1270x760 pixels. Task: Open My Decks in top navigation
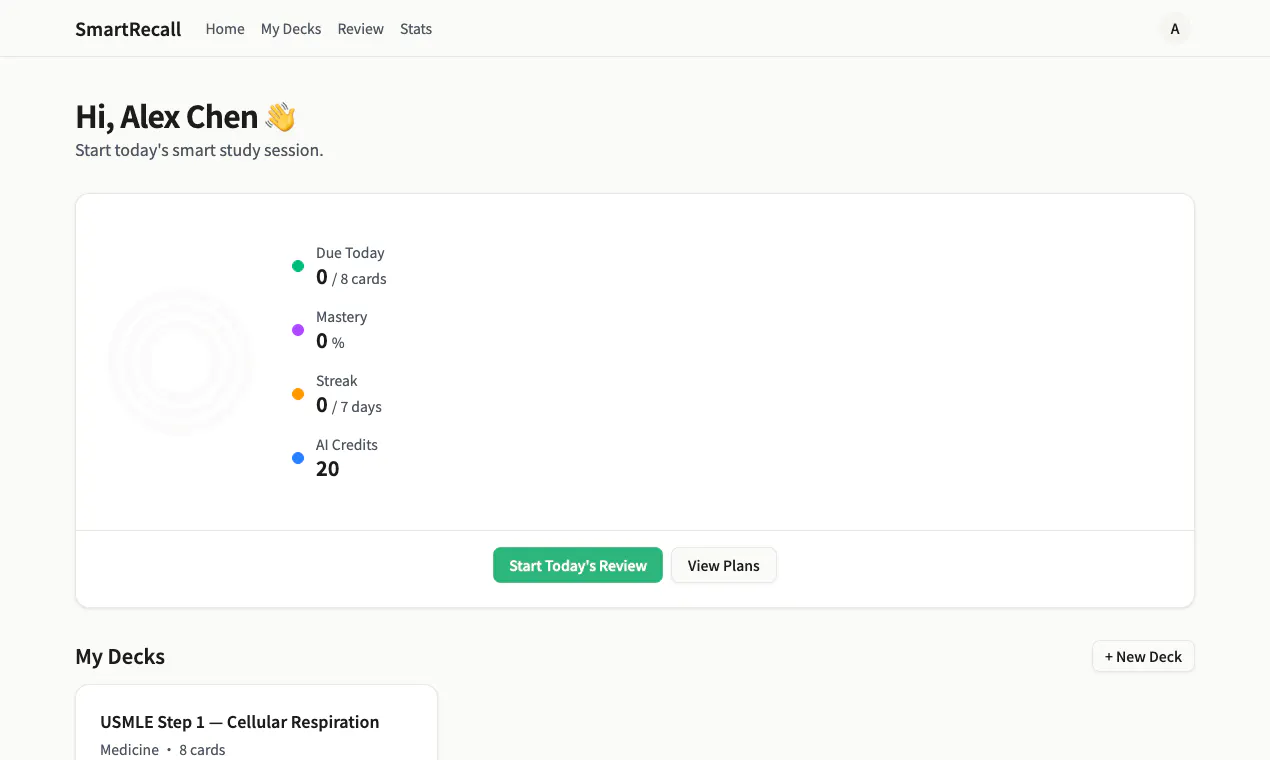pyautogui.click(x=291, y=29)
